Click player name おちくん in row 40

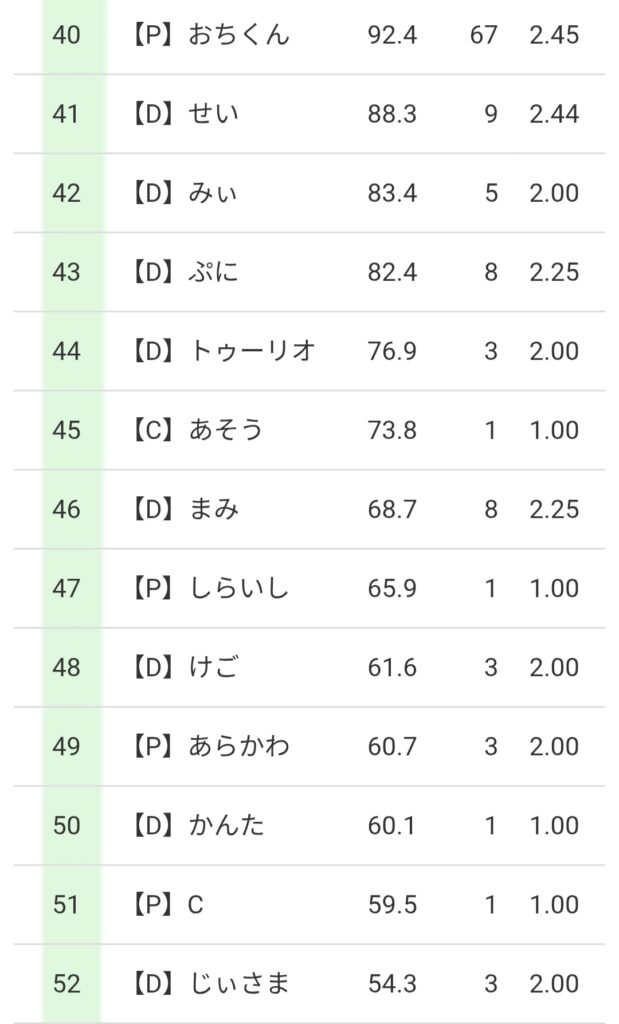tap(238, 35)
